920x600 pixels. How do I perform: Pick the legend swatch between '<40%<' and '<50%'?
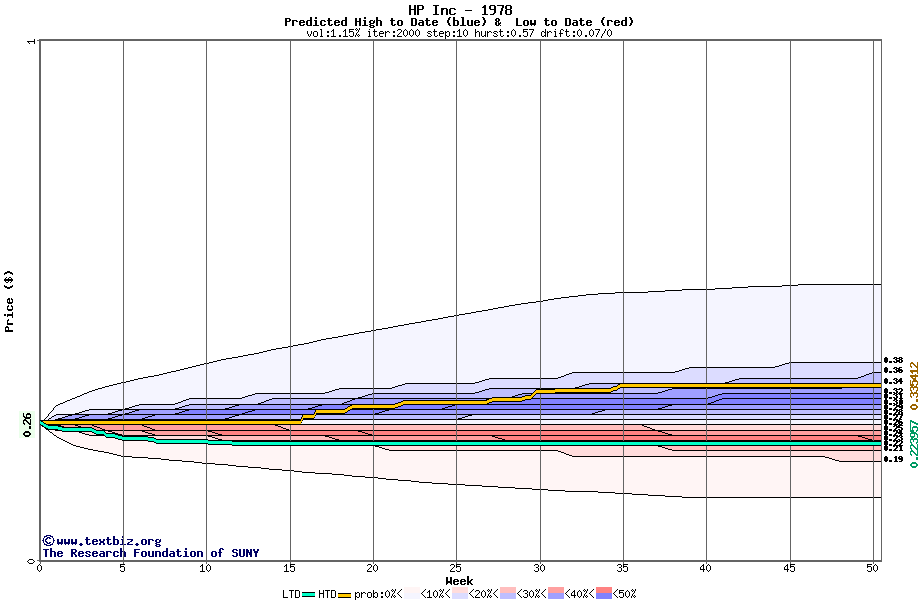[x=604, y=594]
